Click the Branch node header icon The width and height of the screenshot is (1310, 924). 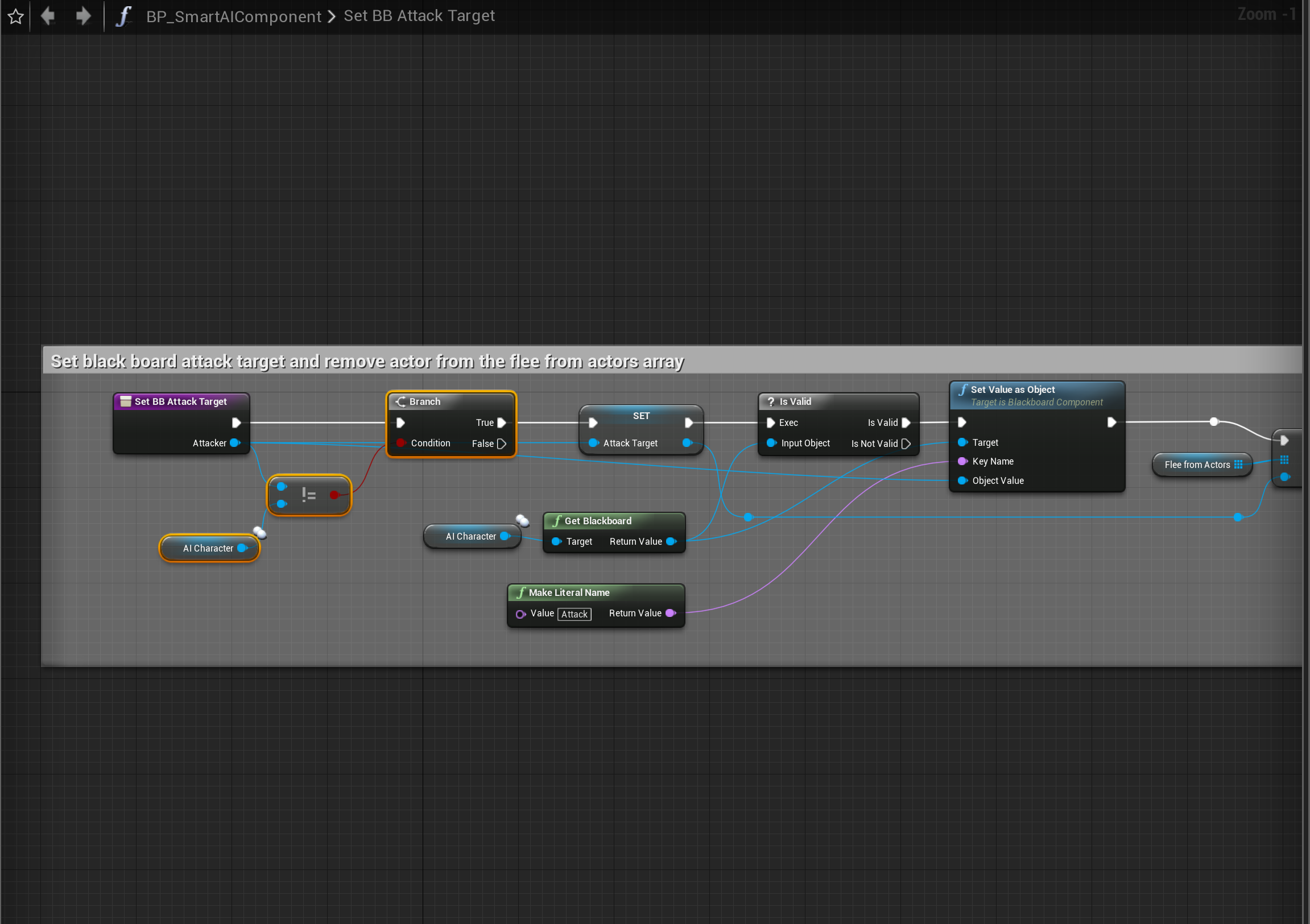pyautogui.click(x=400, y=401)
